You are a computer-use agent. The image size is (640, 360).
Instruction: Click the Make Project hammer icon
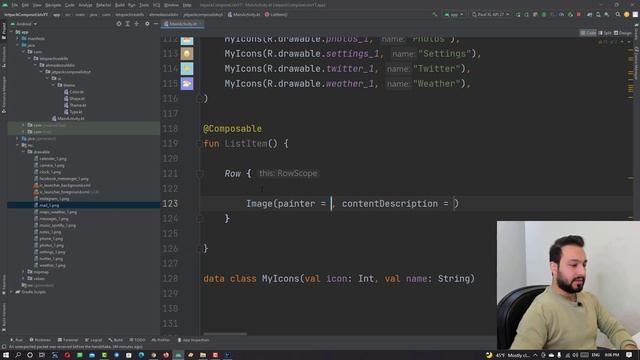[x=435, y=14]
